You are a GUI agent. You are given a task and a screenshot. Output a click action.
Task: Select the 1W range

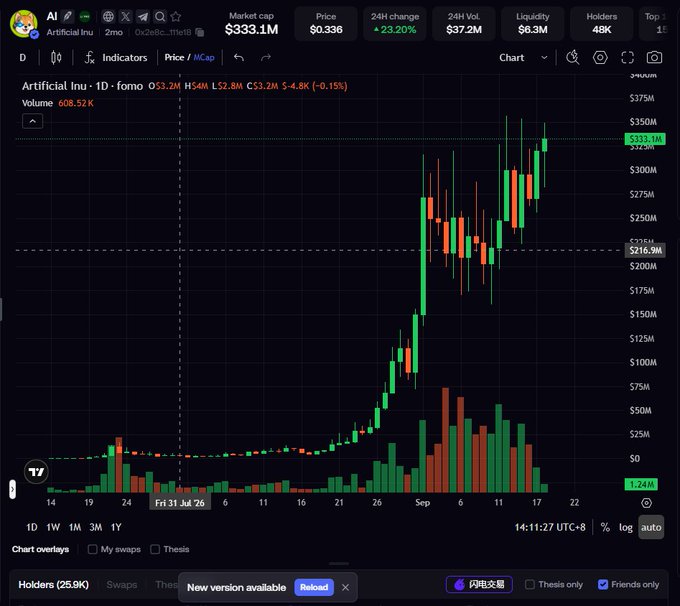[53, 527]
